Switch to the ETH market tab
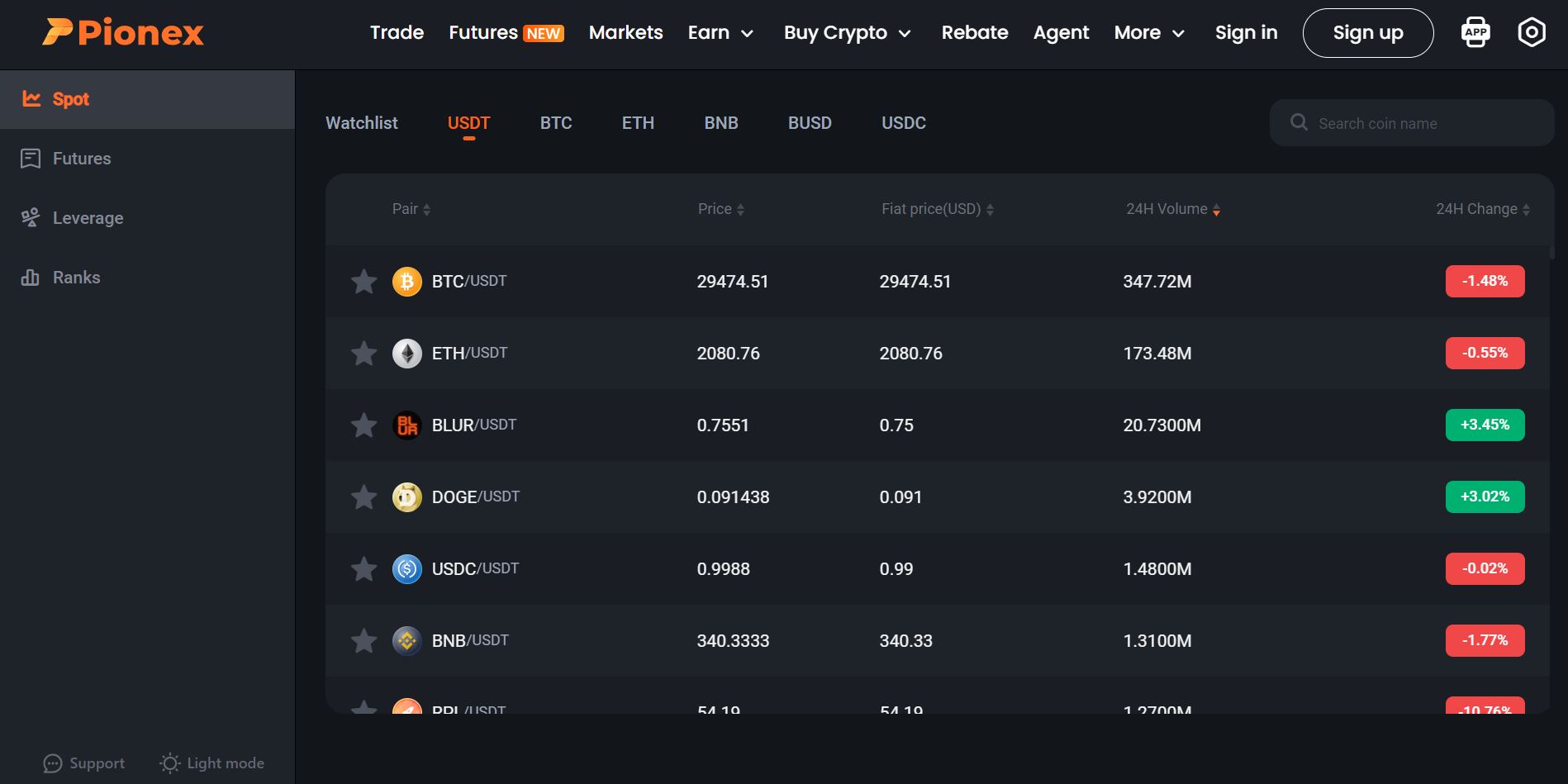 pyautogui.click(x=638, y=123)
